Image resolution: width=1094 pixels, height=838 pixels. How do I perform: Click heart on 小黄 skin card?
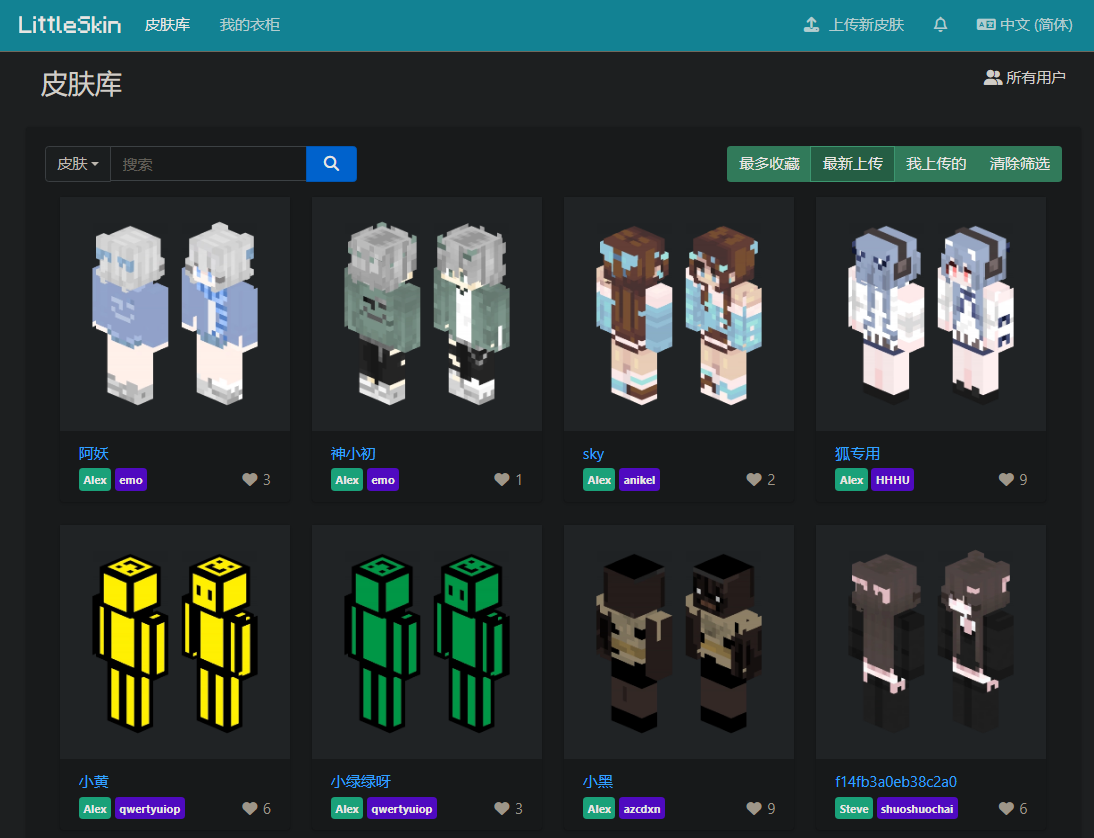coord(250,808)
